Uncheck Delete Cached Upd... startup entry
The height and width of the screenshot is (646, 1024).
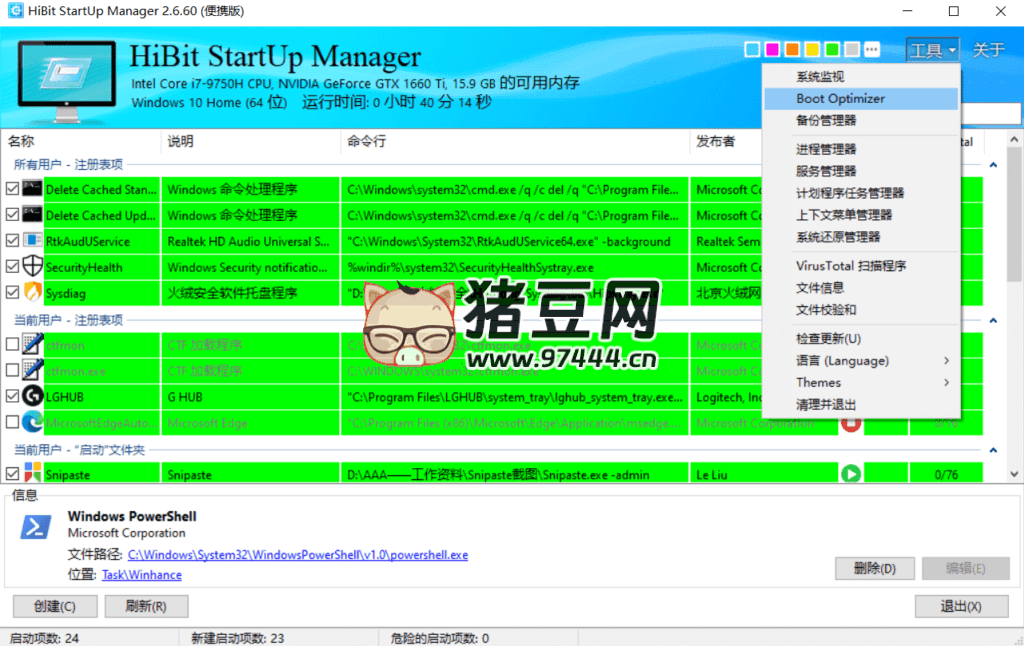pos(12,215)
